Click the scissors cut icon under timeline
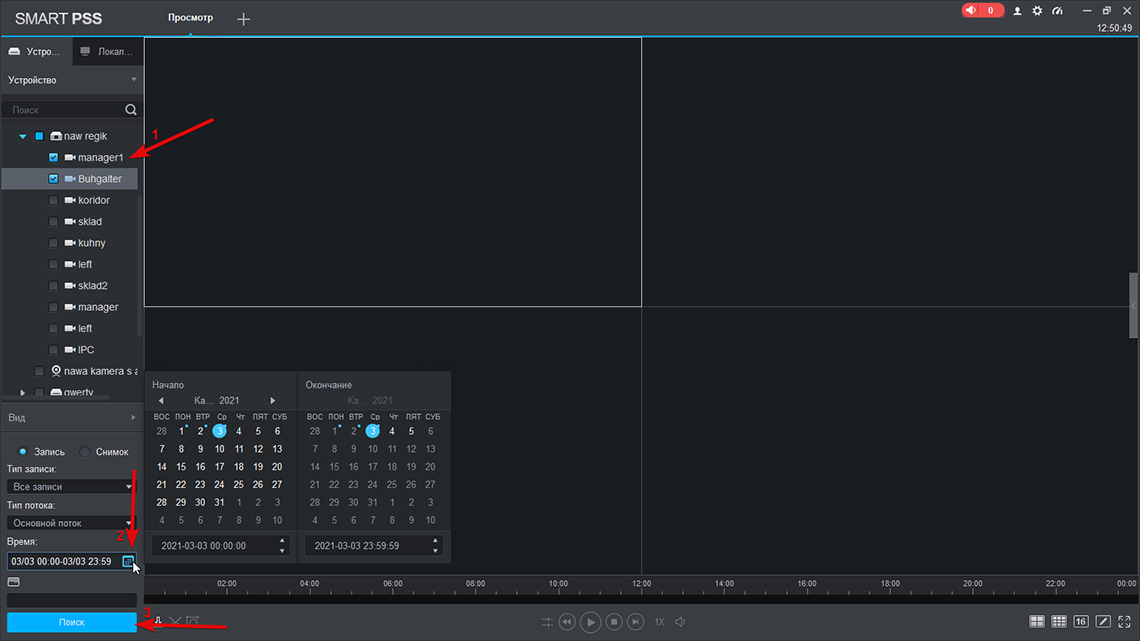 [175, 621]
